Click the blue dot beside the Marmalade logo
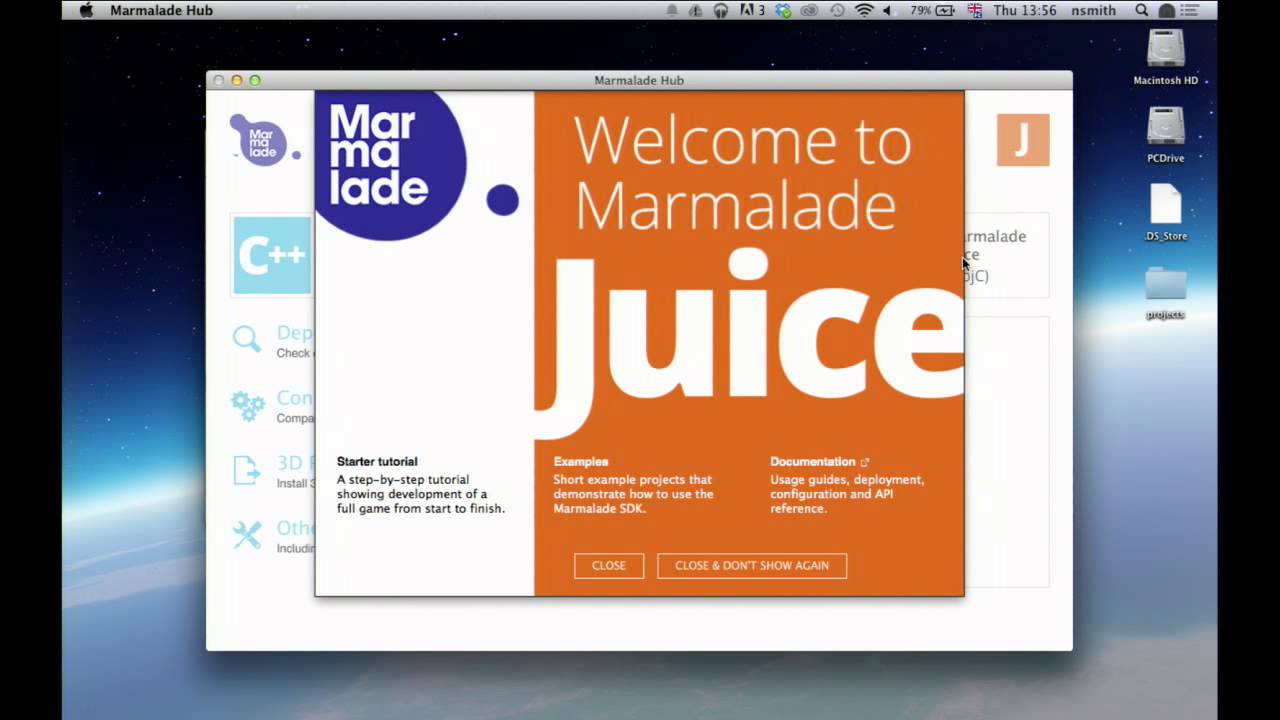 pyautogui.click(x=503, y=200)
